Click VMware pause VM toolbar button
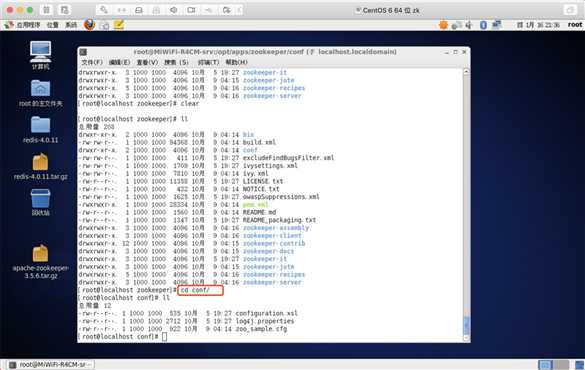This screenshot has width=585, height=370. tap(47, 10)
